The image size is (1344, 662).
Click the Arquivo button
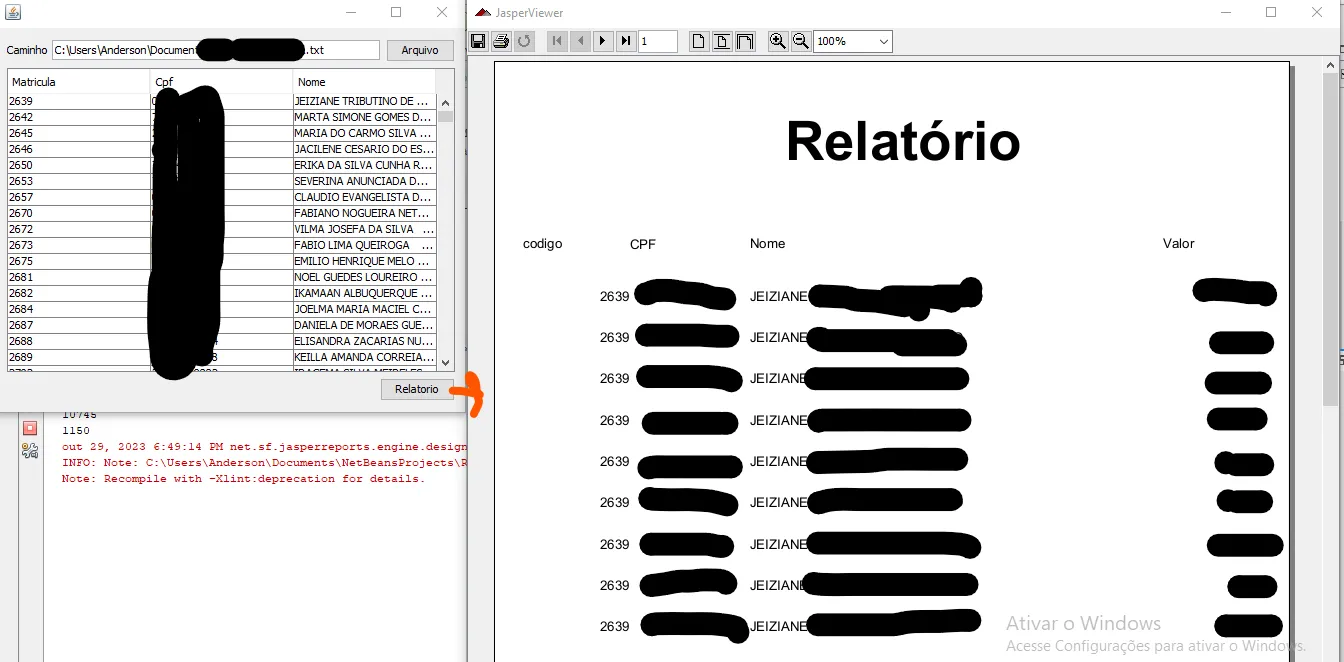click(420, 50)
